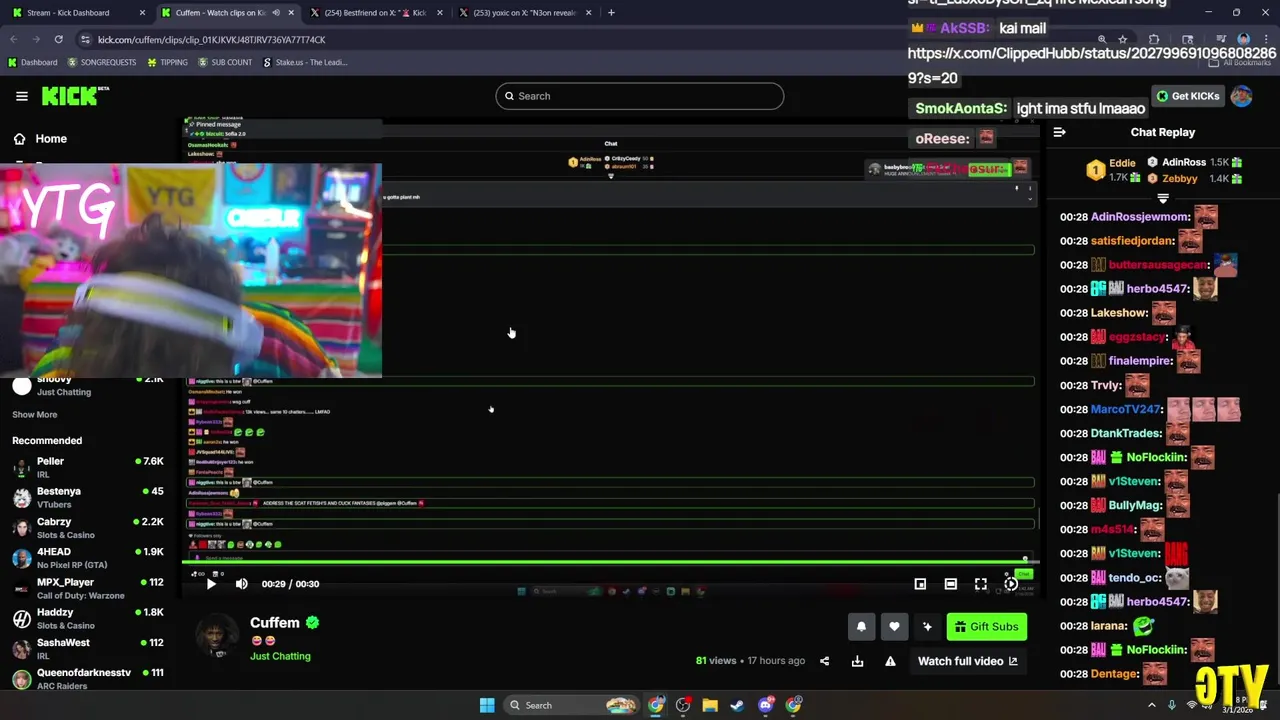Enable picture-in-picture mini player

click(x=920, y=584)
